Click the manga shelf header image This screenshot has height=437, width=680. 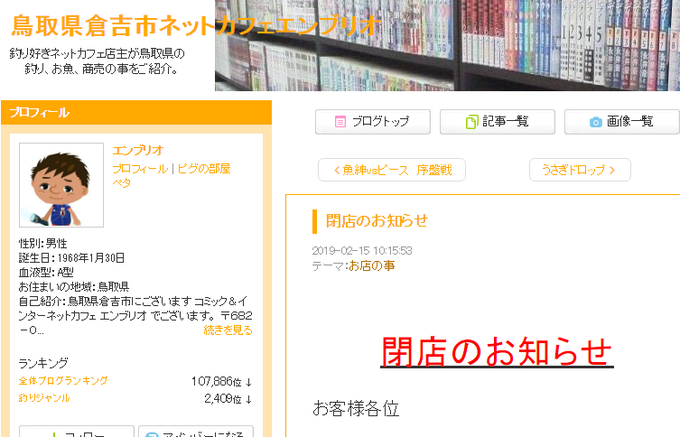click(x=447, y=45)
